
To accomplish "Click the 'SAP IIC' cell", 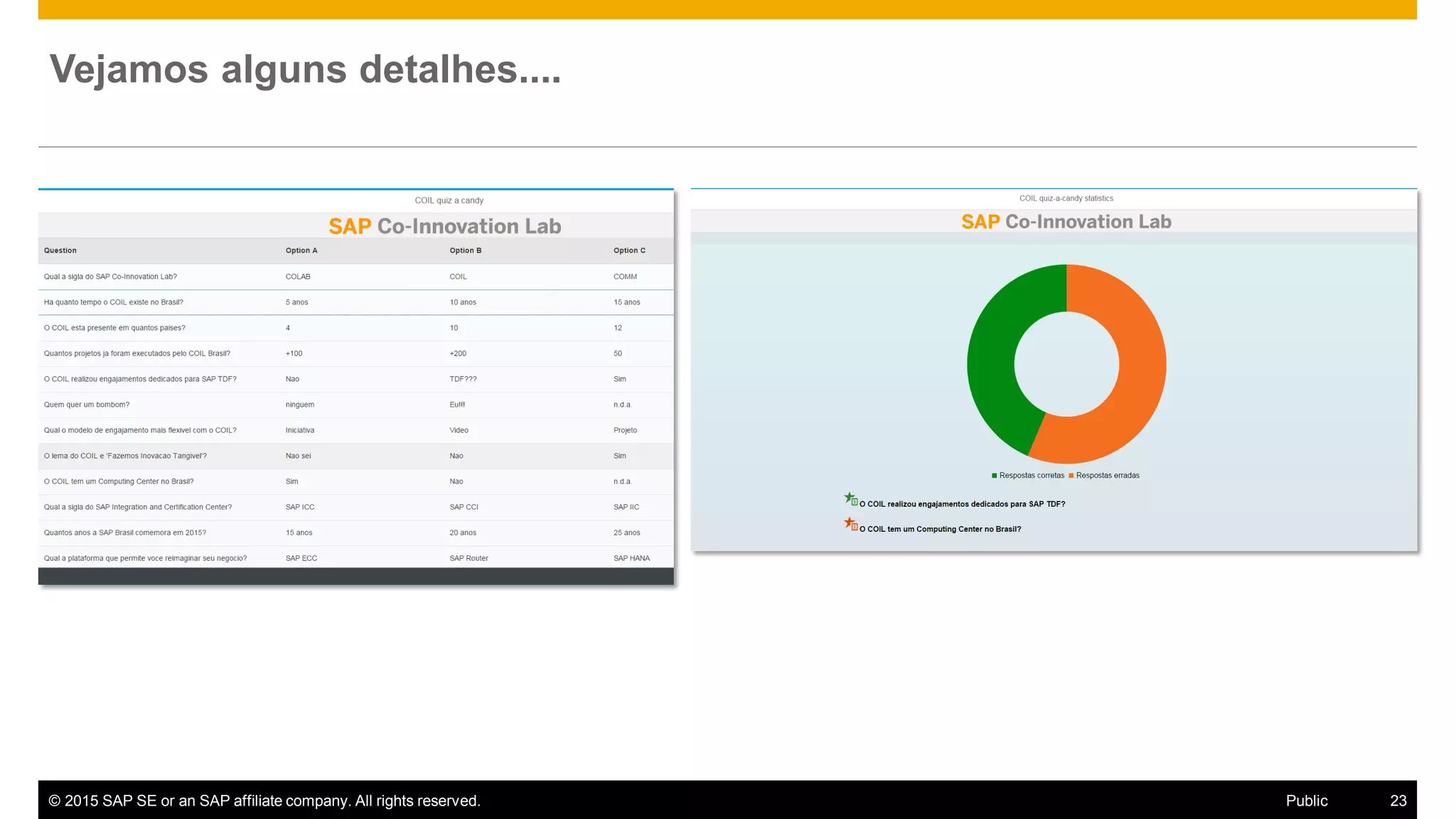I will (626, 507).
